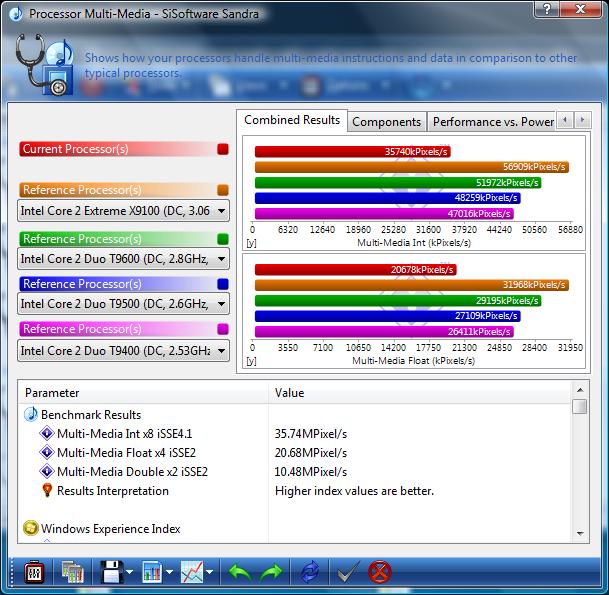Image resolution: width=609 pixels, height=595 pixels.
Task: Open the Performance vs. Power tab
Action: click(492, 122)
